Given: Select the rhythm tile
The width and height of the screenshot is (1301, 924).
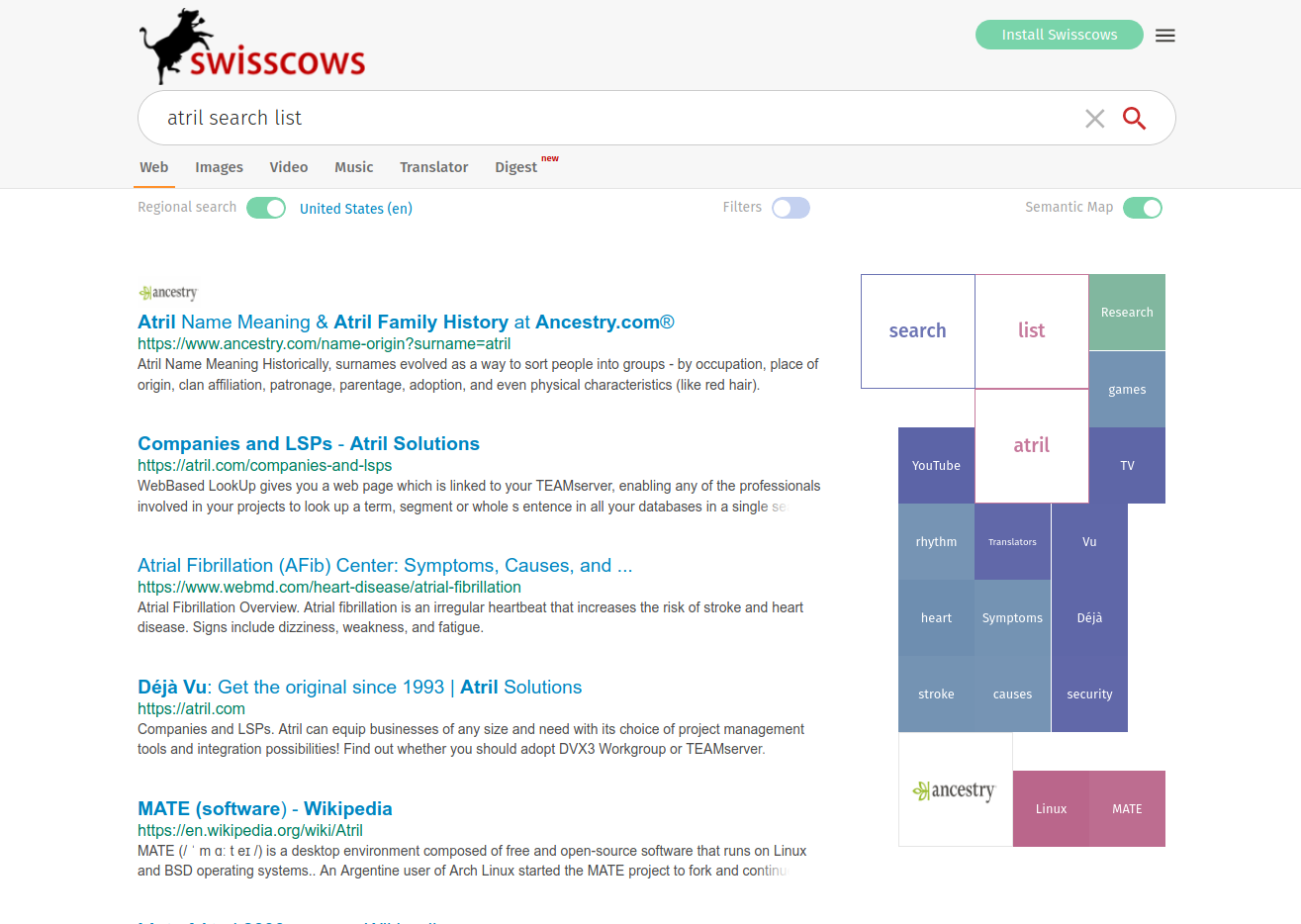Looking at the screenshot, I should click(936, 542).
